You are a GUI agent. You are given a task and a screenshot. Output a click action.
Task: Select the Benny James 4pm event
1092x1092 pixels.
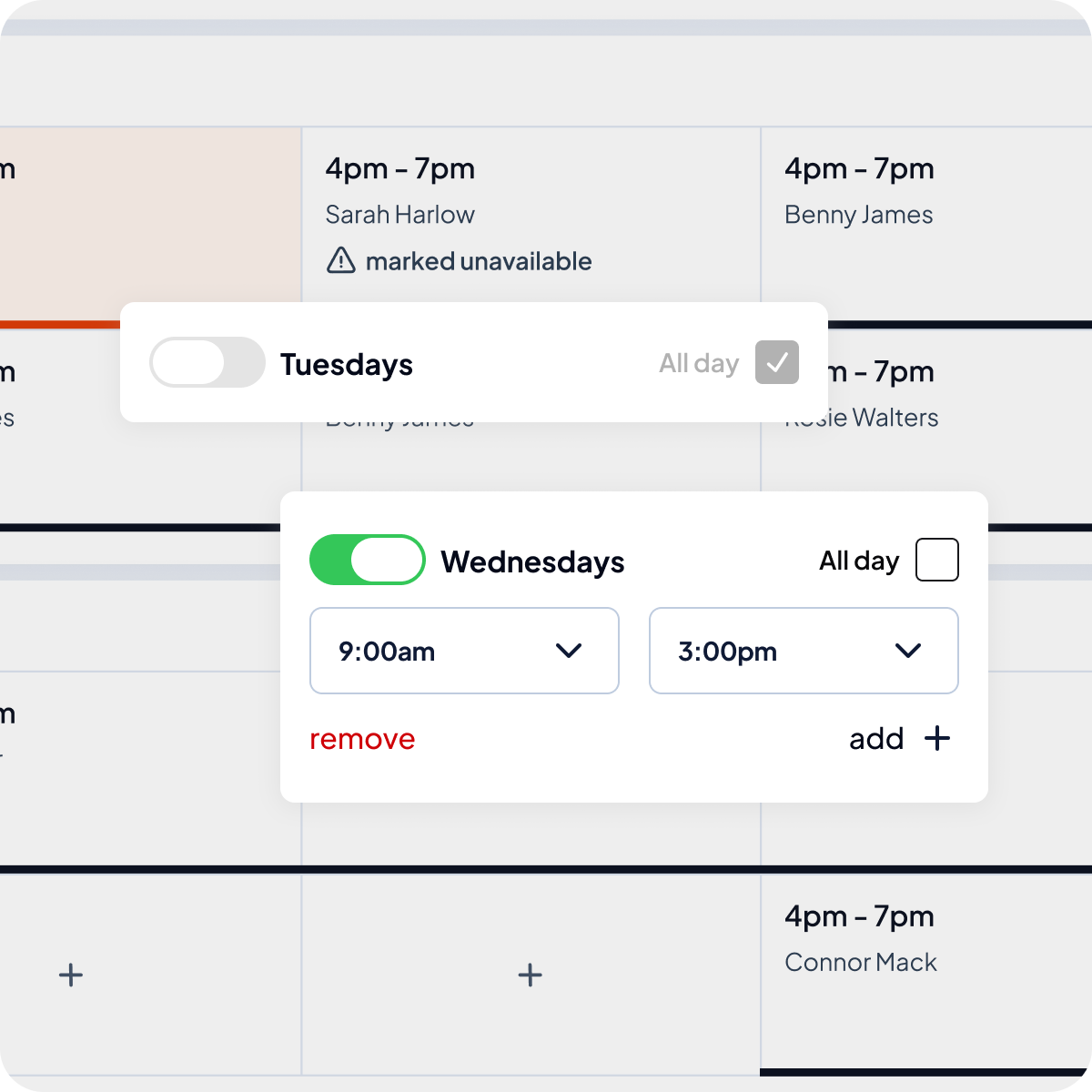[859, 191]
